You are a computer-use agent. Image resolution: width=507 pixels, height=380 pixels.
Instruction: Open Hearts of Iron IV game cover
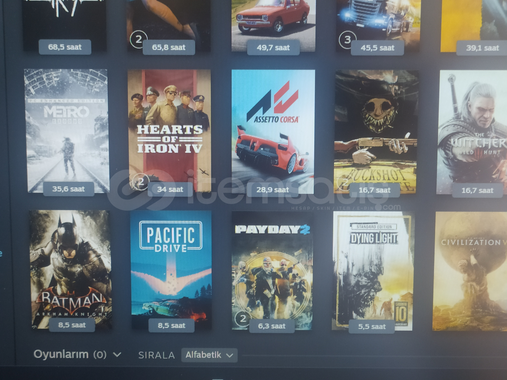click(x=170, y=131)
